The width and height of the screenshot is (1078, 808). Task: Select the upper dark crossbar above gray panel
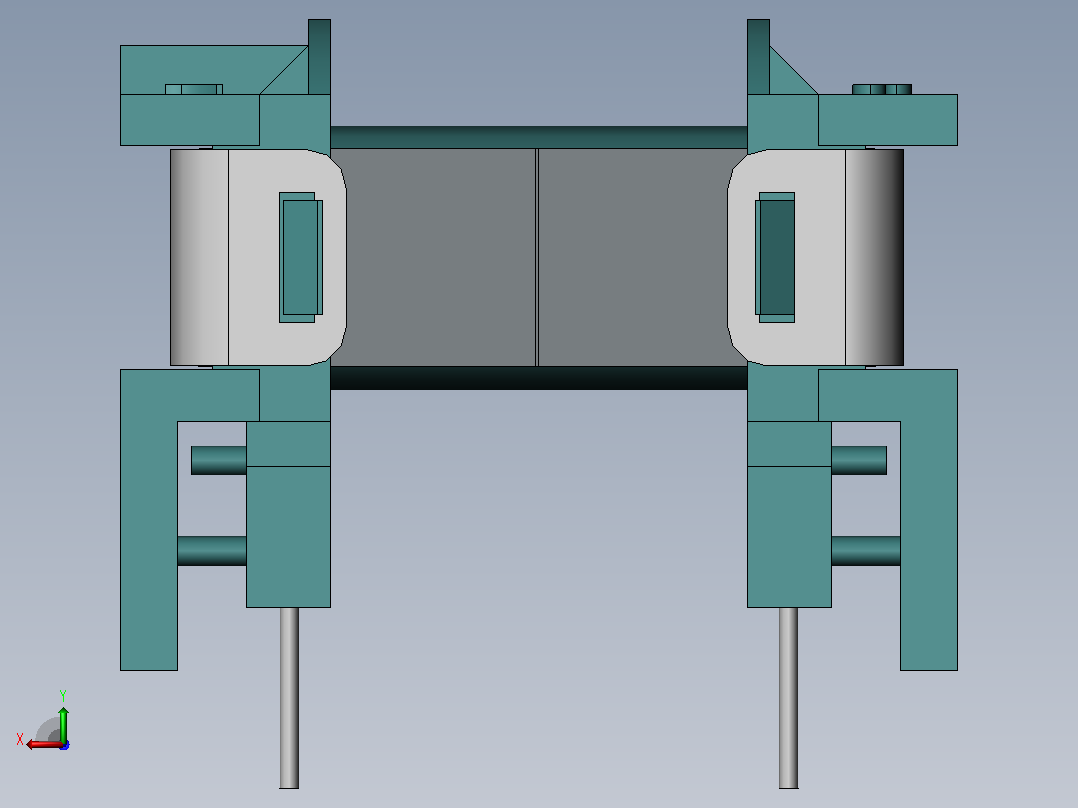point(539,138)
